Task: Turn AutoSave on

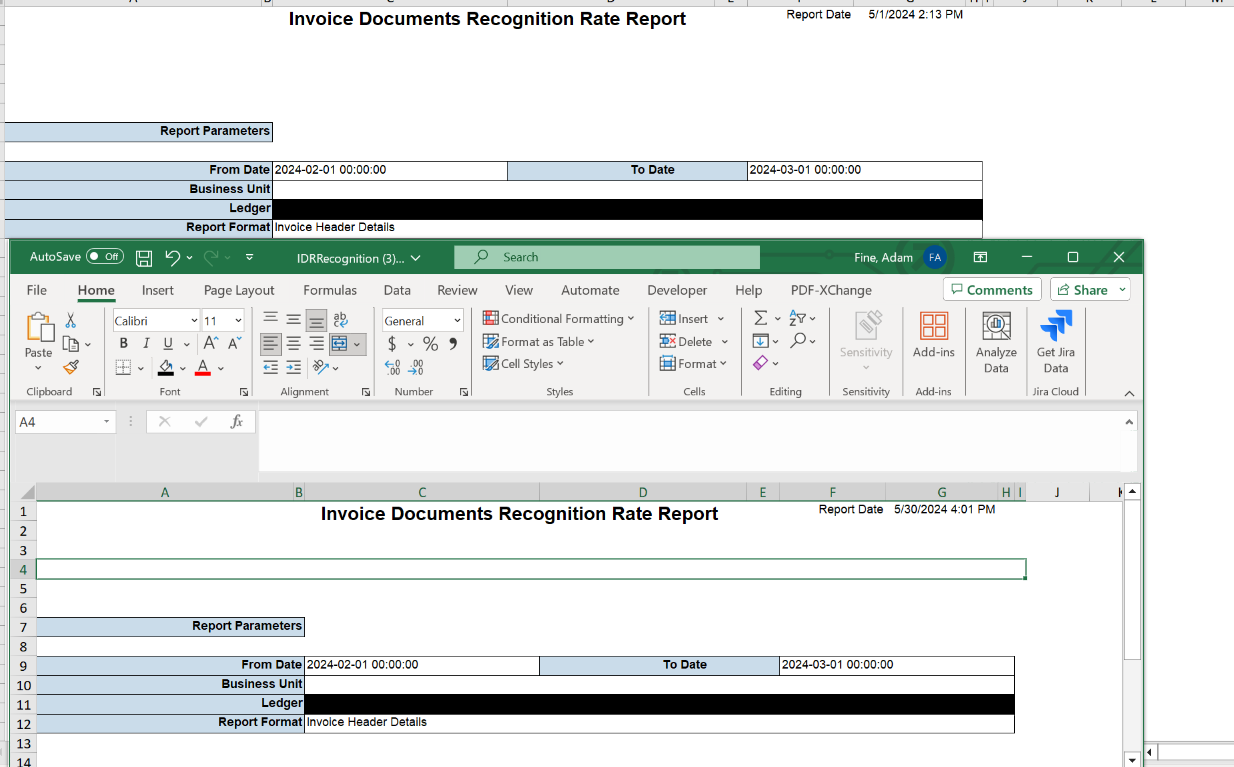Action: (104, 256)
